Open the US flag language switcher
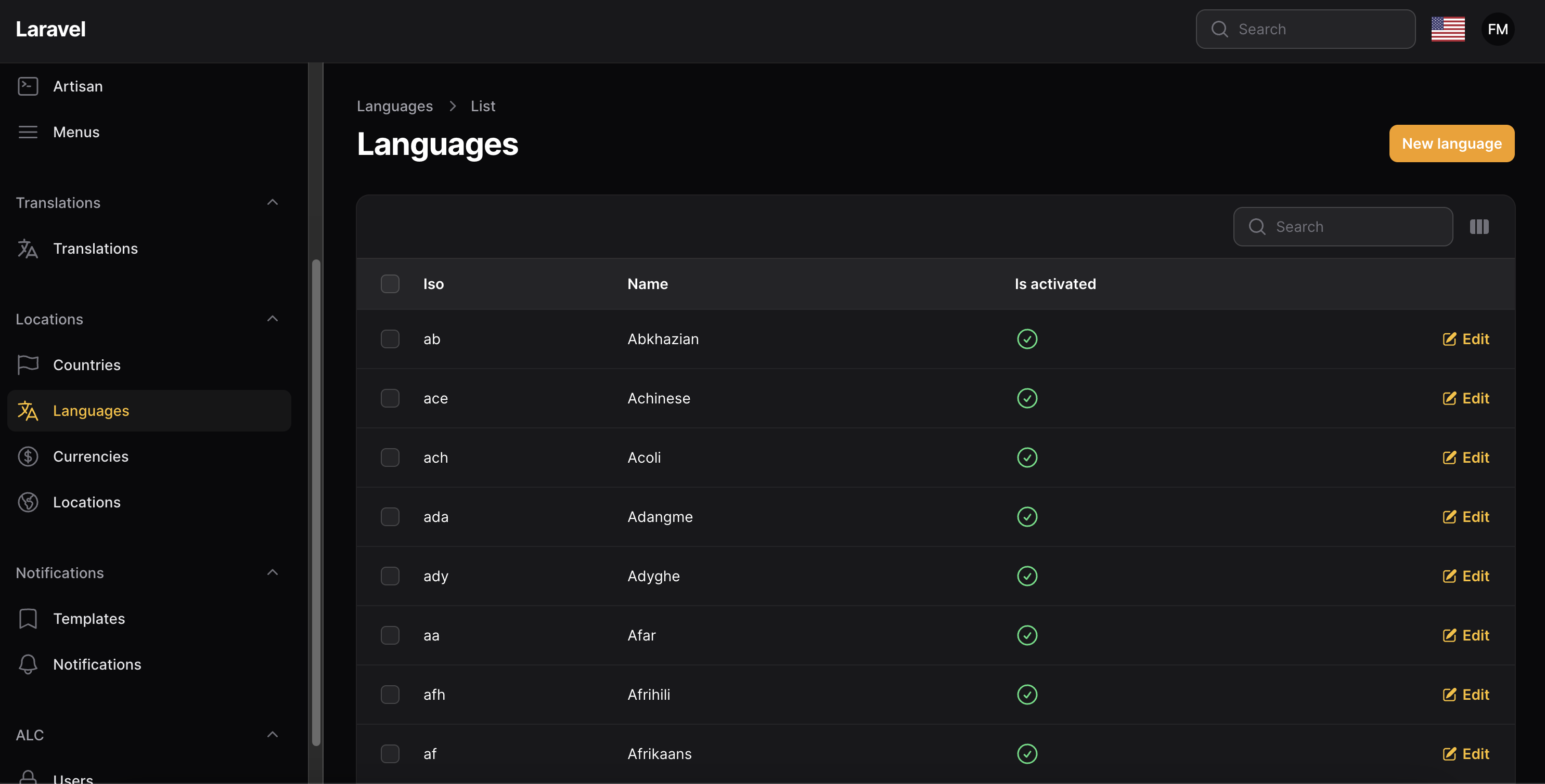This screenshot has height=784, width=1545. click(1447, 29)
